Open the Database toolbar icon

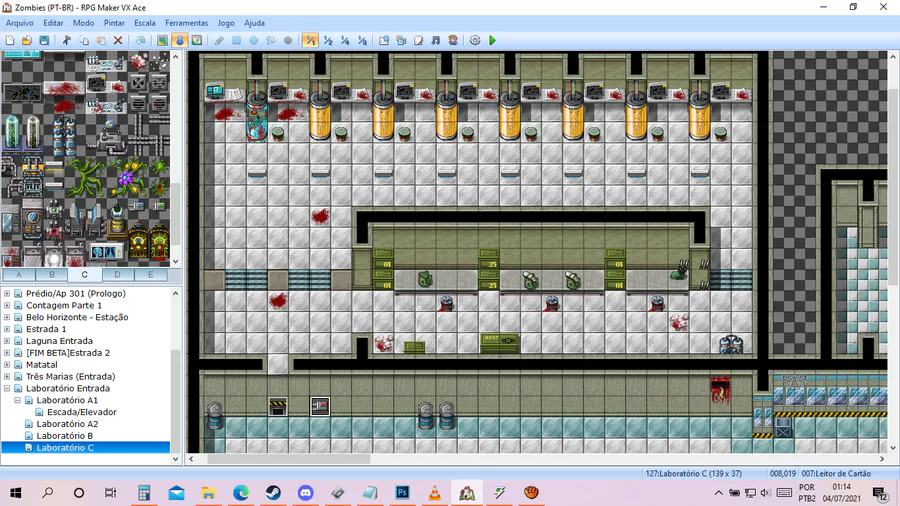tap(384, 40)
